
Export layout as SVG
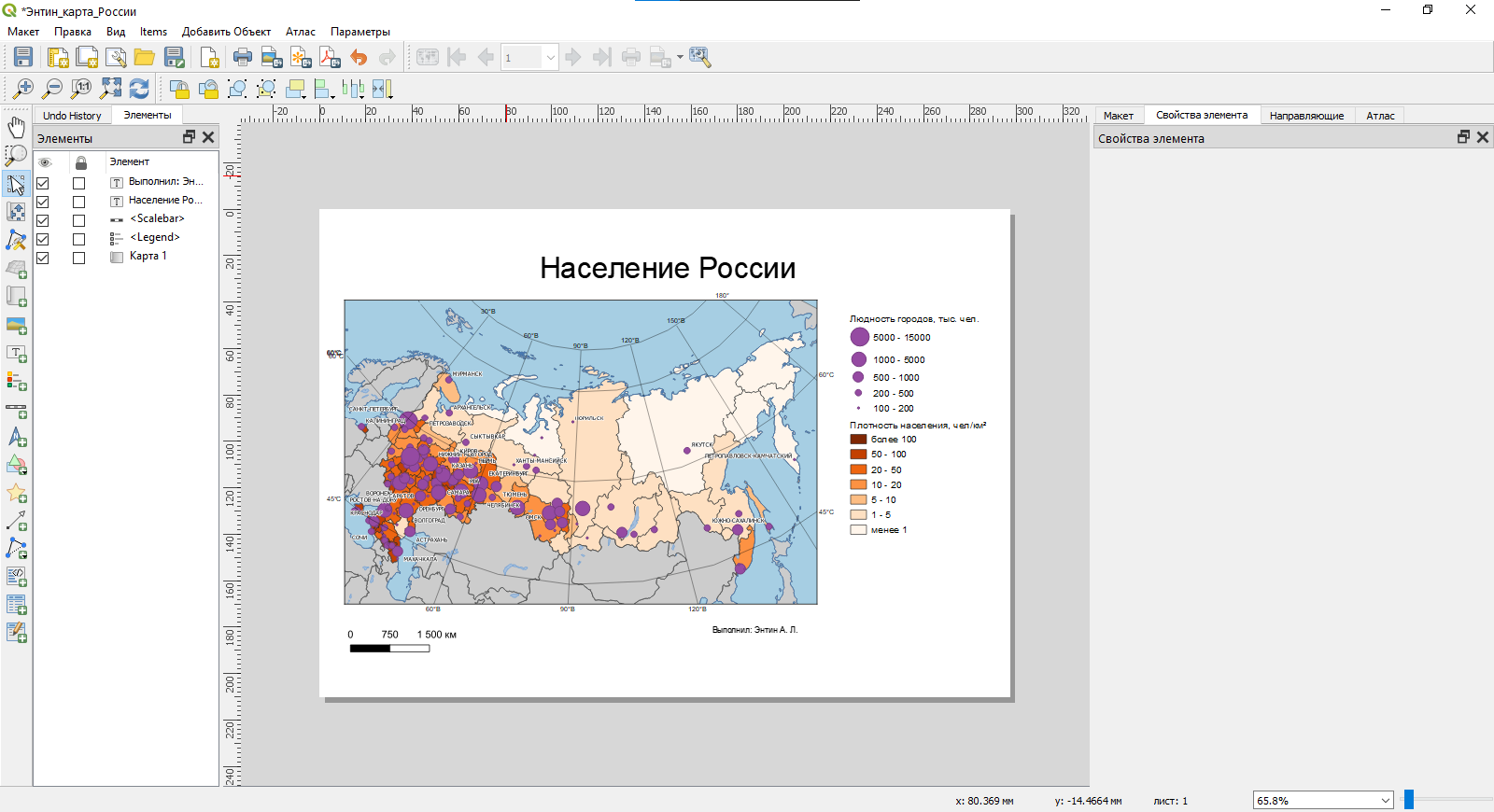(301, 57)
